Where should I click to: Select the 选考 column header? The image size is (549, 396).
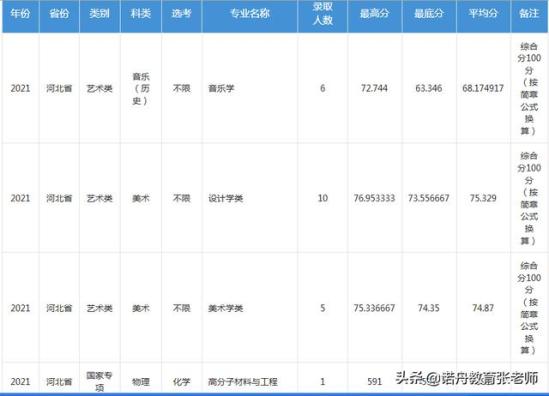coord(181,14)
